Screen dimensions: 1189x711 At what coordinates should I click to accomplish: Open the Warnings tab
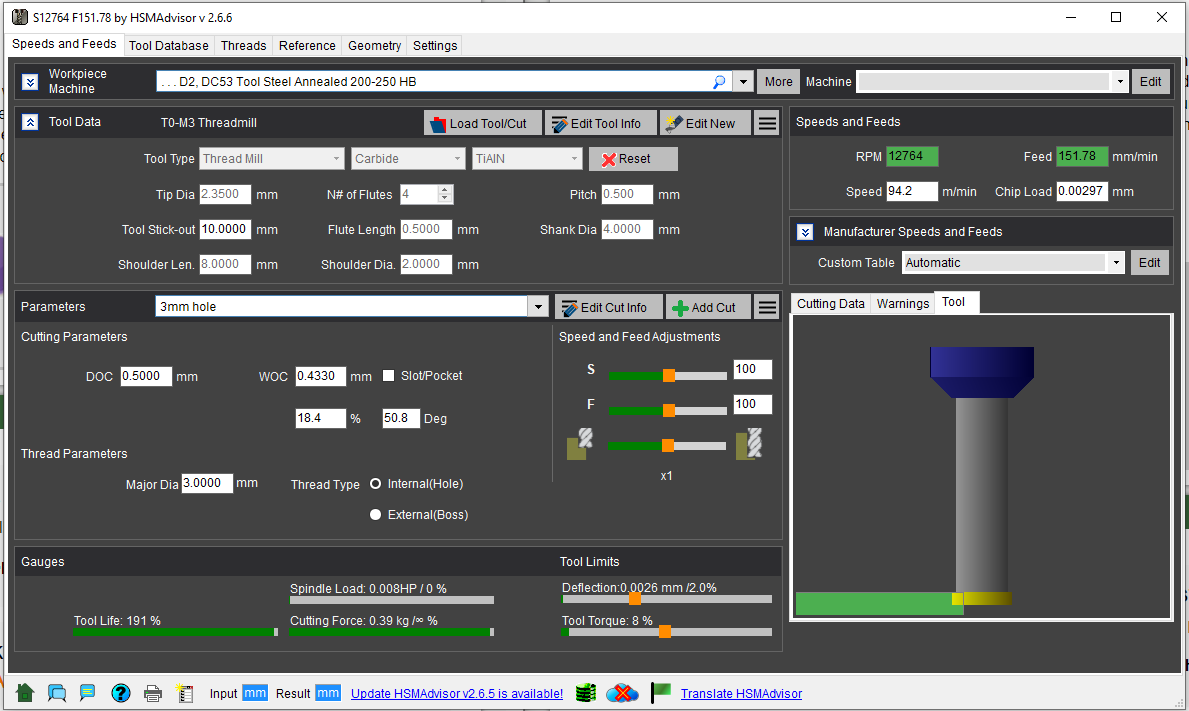[902, 303]
